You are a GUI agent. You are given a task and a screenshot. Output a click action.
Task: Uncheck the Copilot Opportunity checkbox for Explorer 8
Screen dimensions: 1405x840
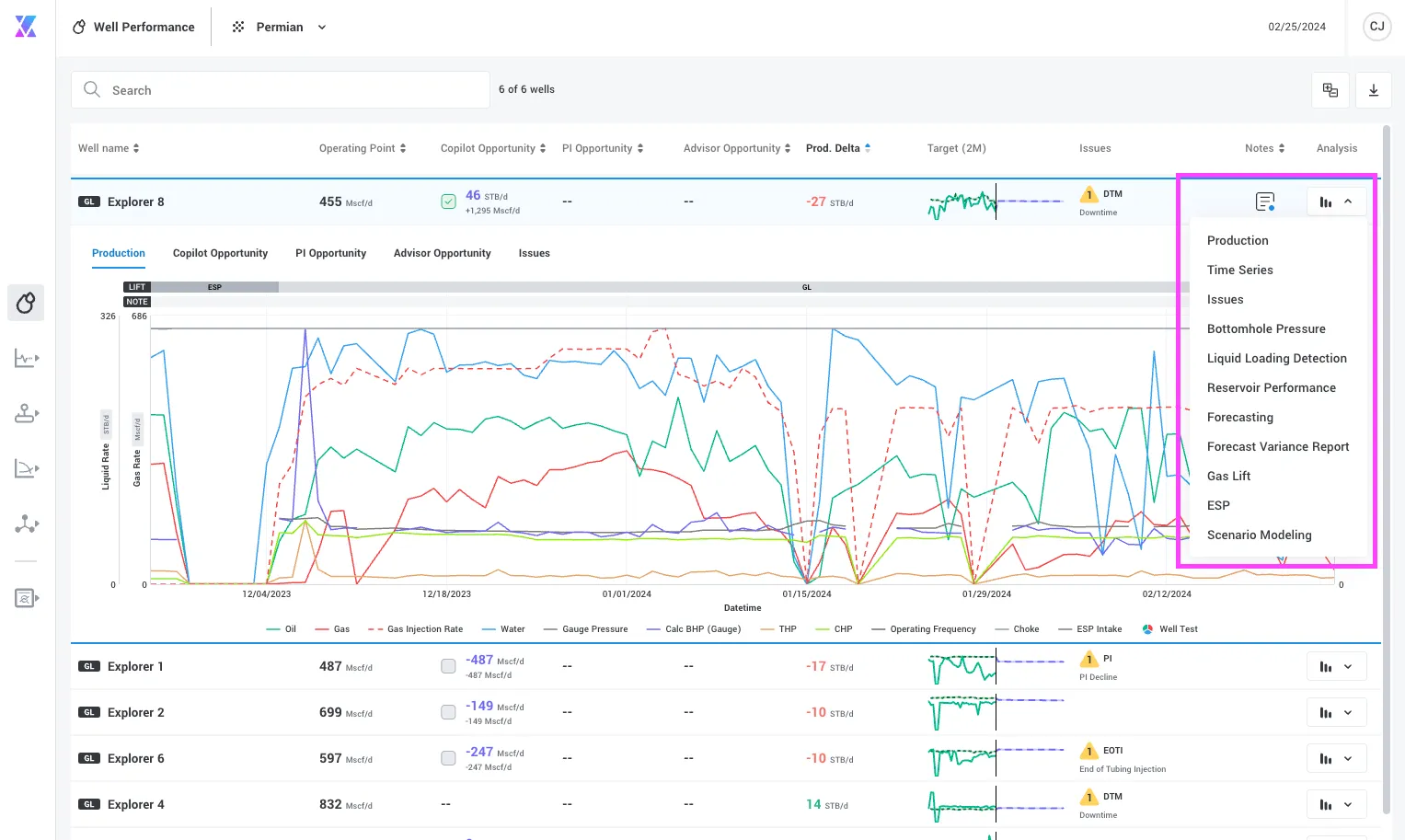pyautogui.click(x=448, y=201)
